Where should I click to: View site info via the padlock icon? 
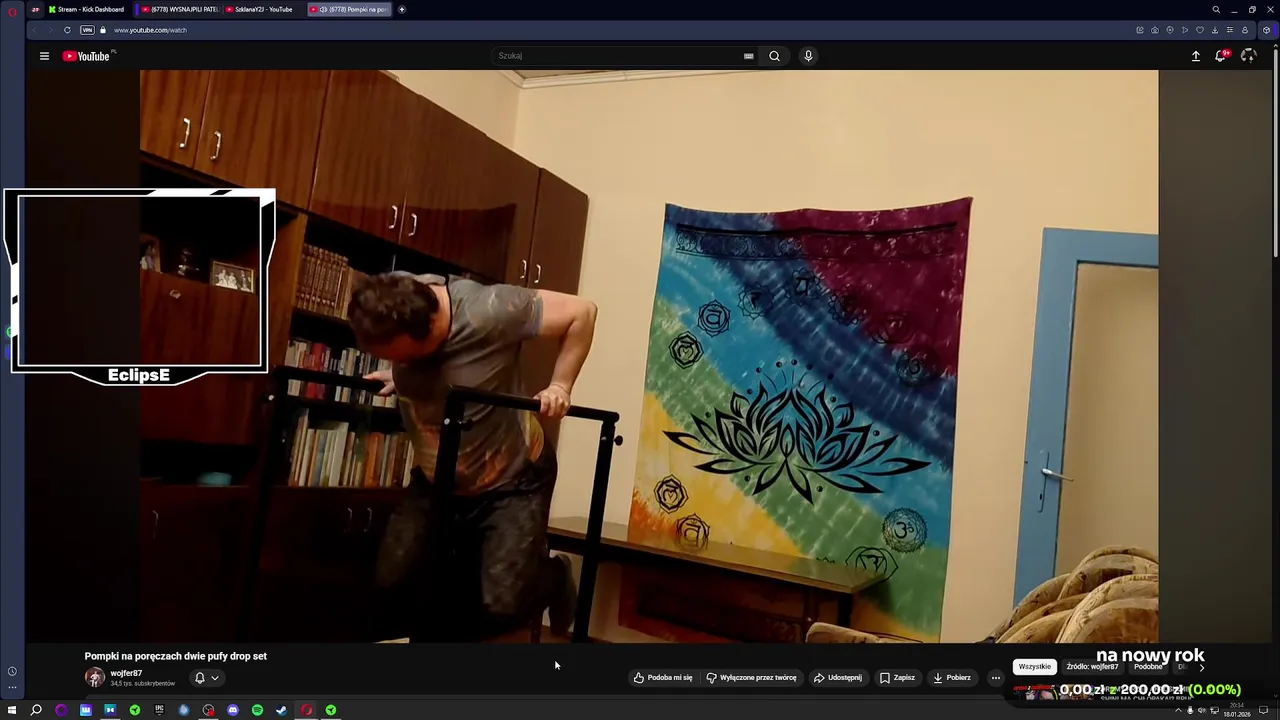pos(102,30)
